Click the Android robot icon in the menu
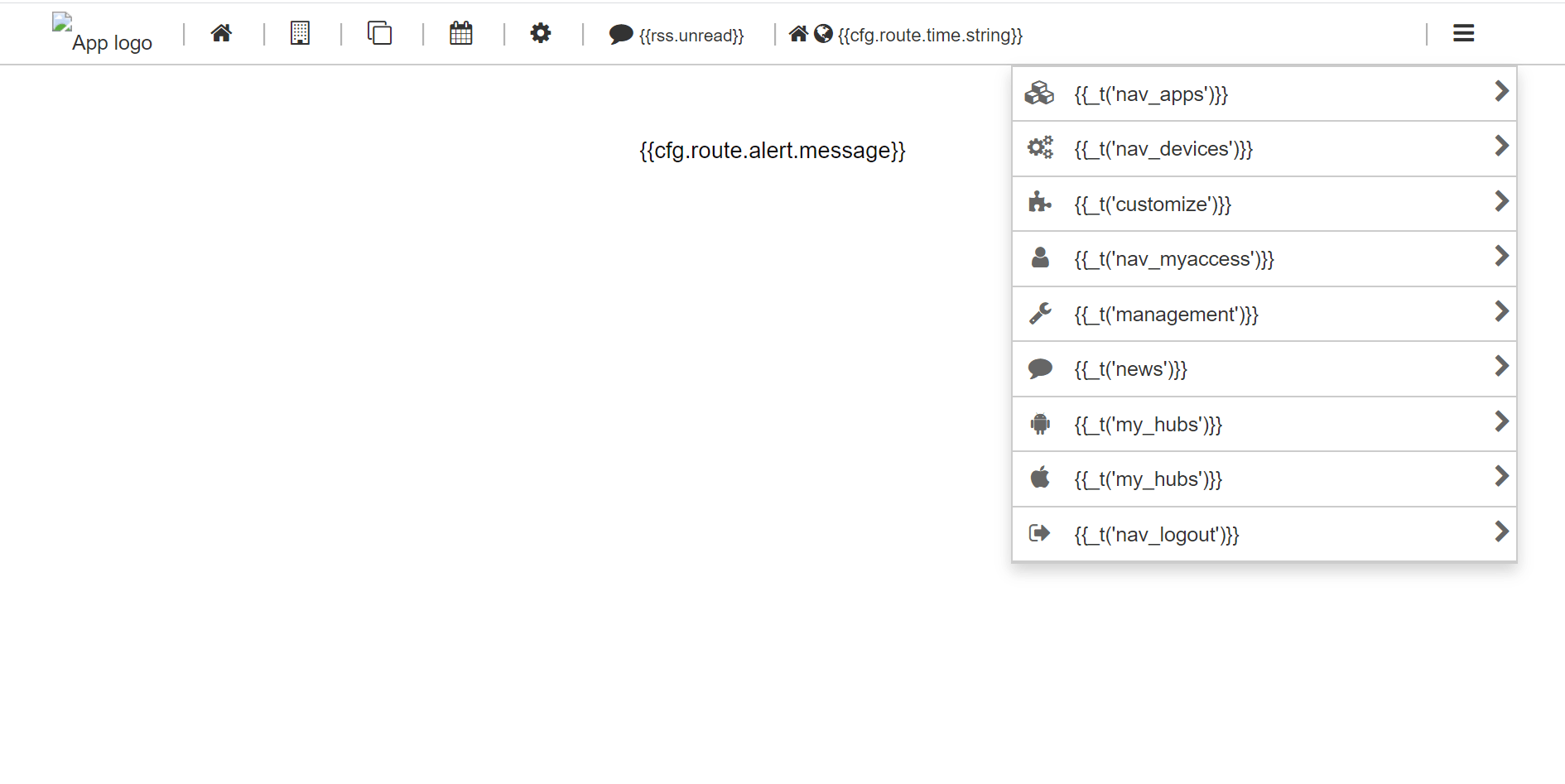The height and width of the screenshot is (784, 1565). tap(1040, 425)
